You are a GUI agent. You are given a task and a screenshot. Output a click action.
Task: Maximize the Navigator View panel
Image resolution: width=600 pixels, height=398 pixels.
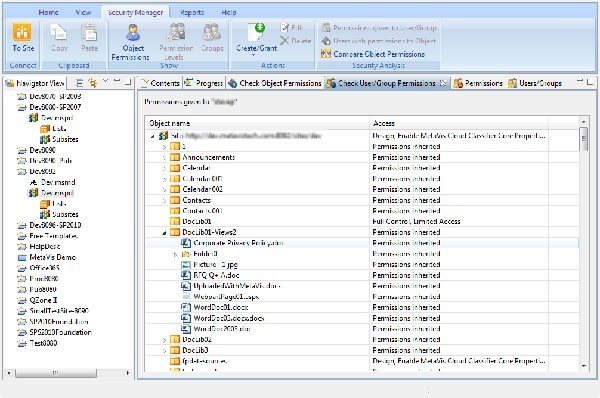pos(129,82)
